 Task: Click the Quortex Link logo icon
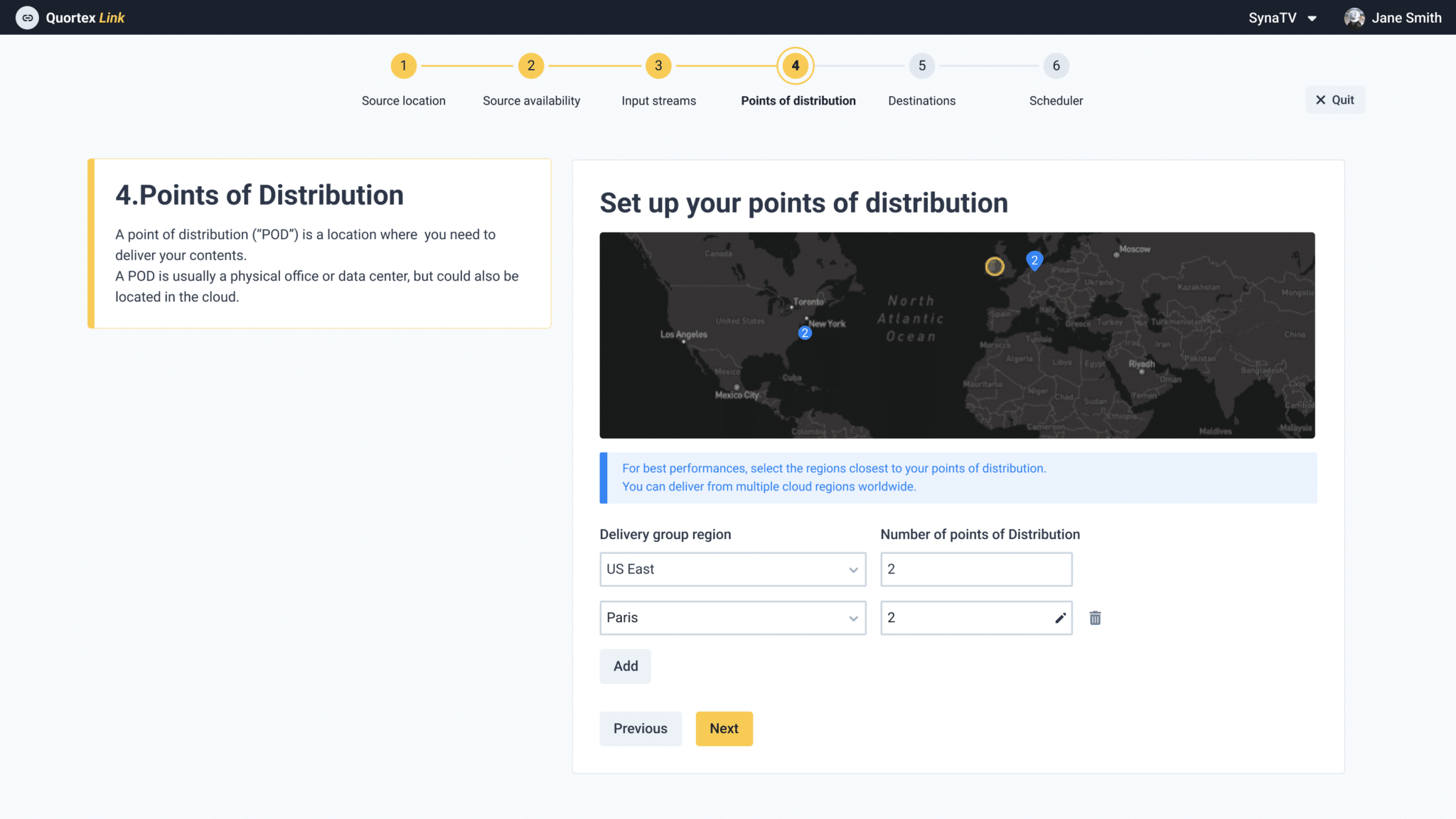point(27,18)
